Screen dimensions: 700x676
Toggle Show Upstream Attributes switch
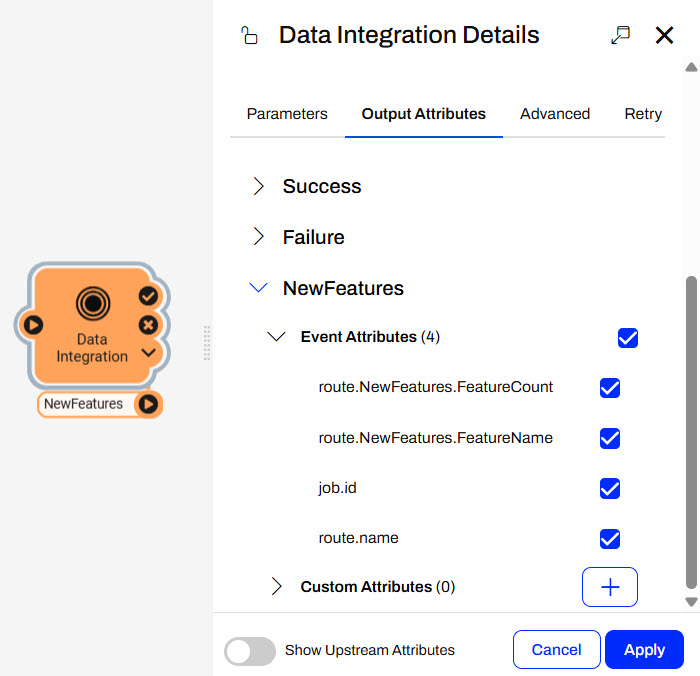pos(250,651)
